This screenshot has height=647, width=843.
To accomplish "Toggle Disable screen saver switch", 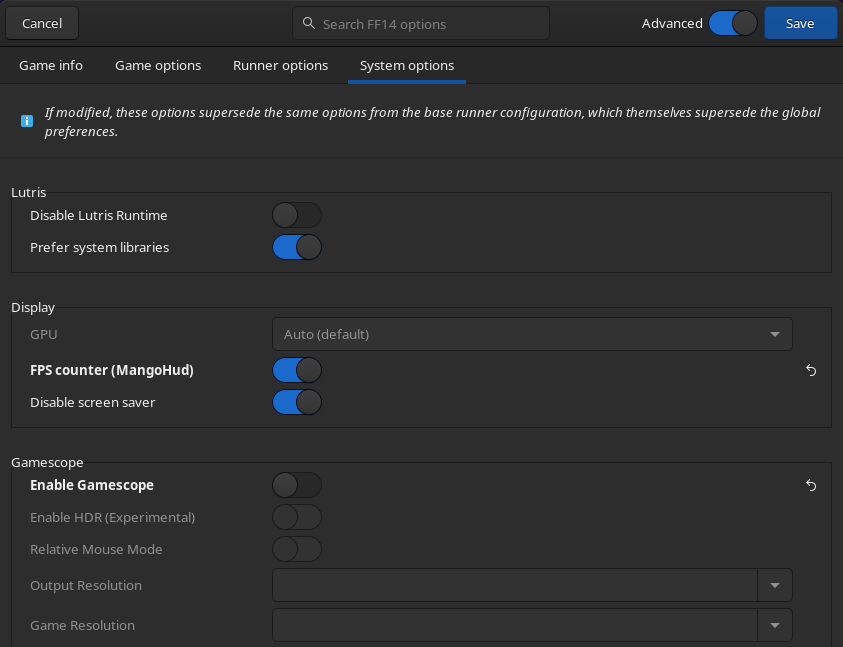I will point(297,402).
